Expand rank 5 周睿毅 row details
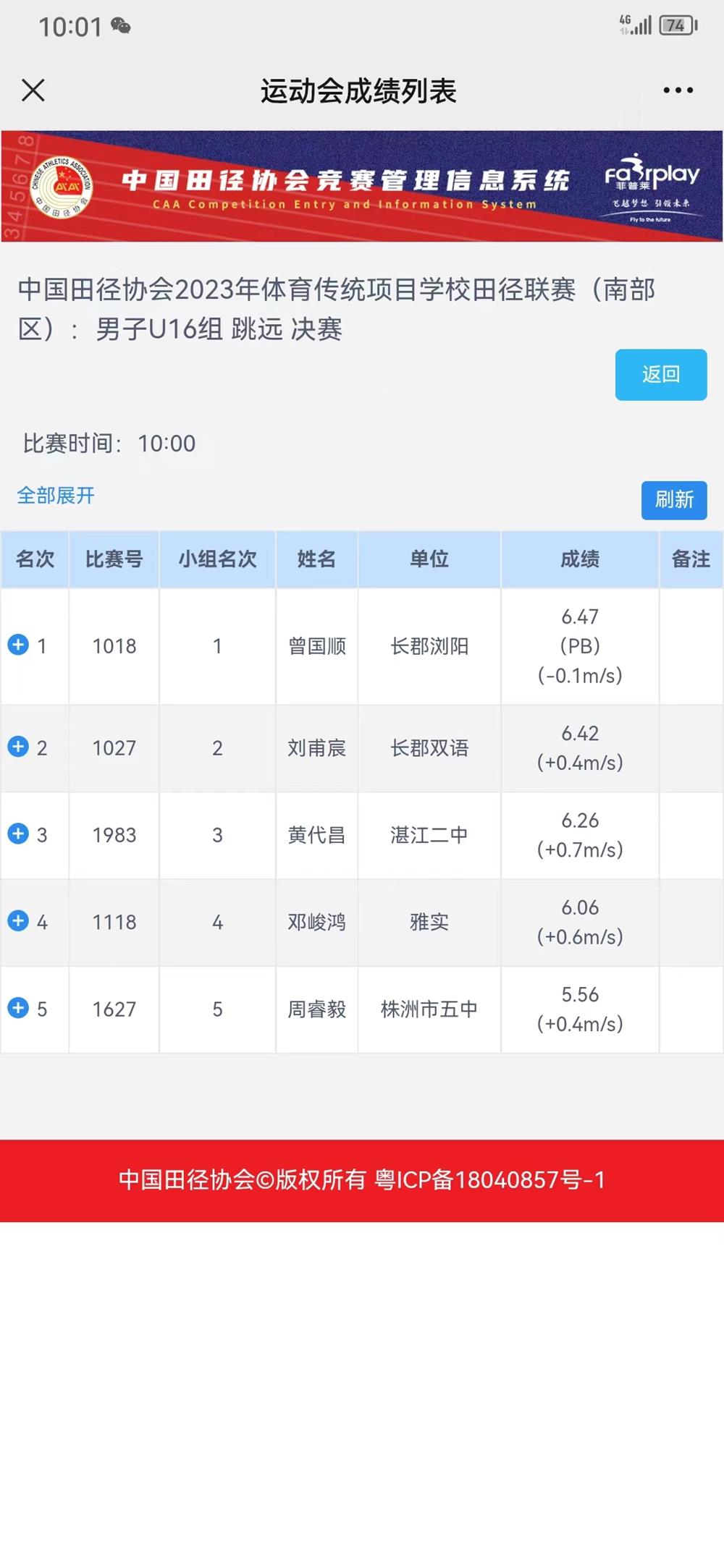 [18, 1008]
